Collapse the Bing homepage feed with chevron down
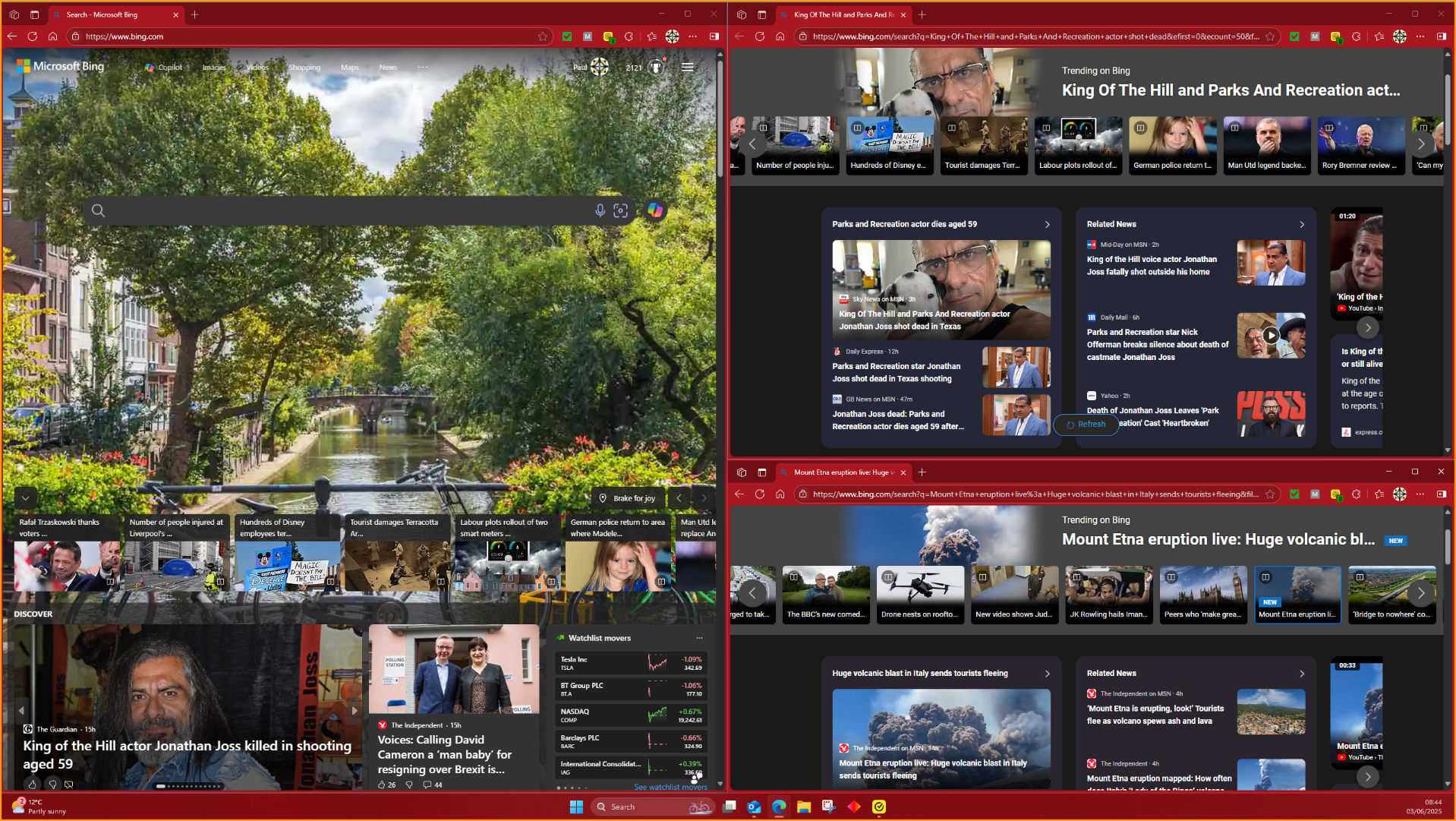 [25, 498]
